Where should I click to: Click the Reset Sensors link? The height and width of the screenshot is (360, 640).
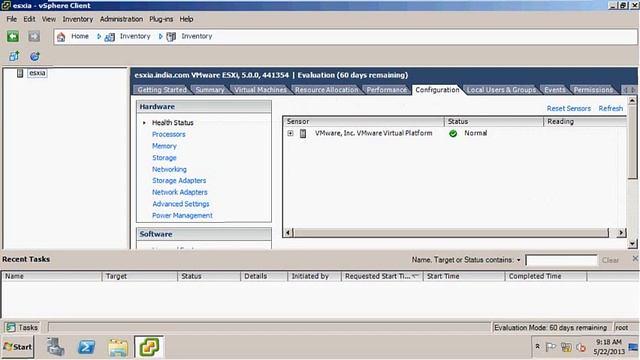click(569, 109)
